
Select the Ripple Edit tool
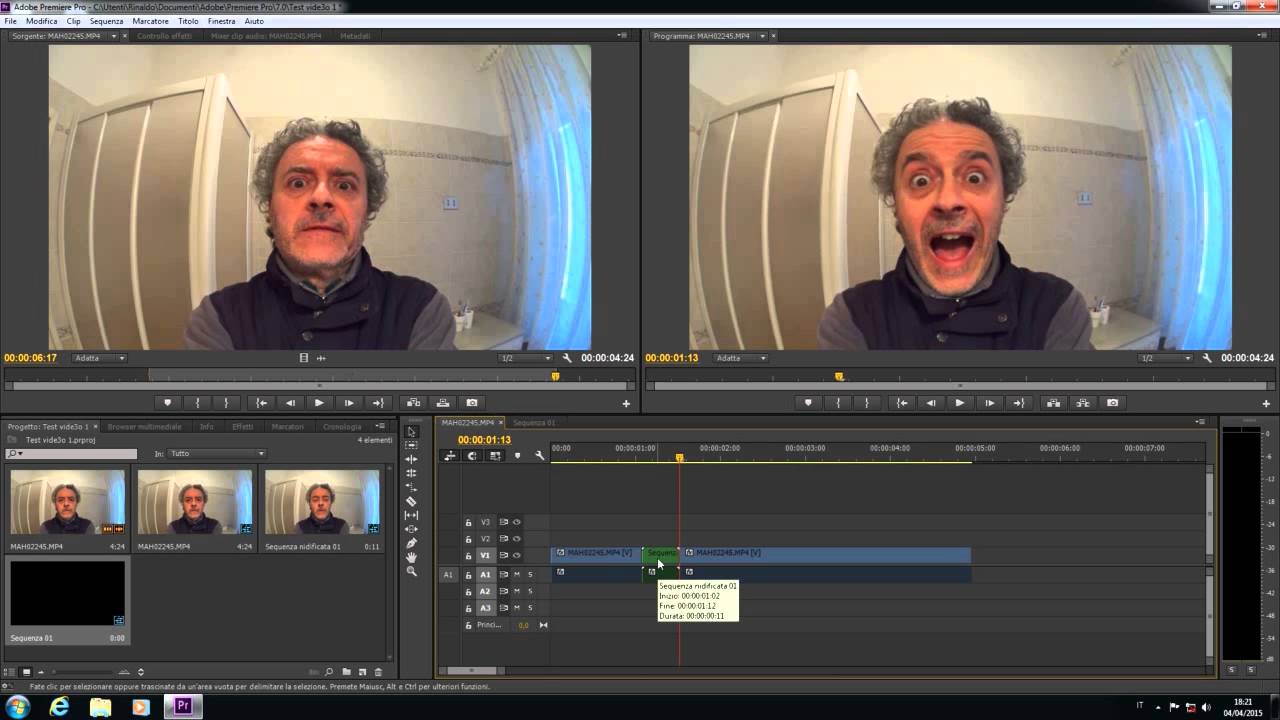click(x=411, y=459)
